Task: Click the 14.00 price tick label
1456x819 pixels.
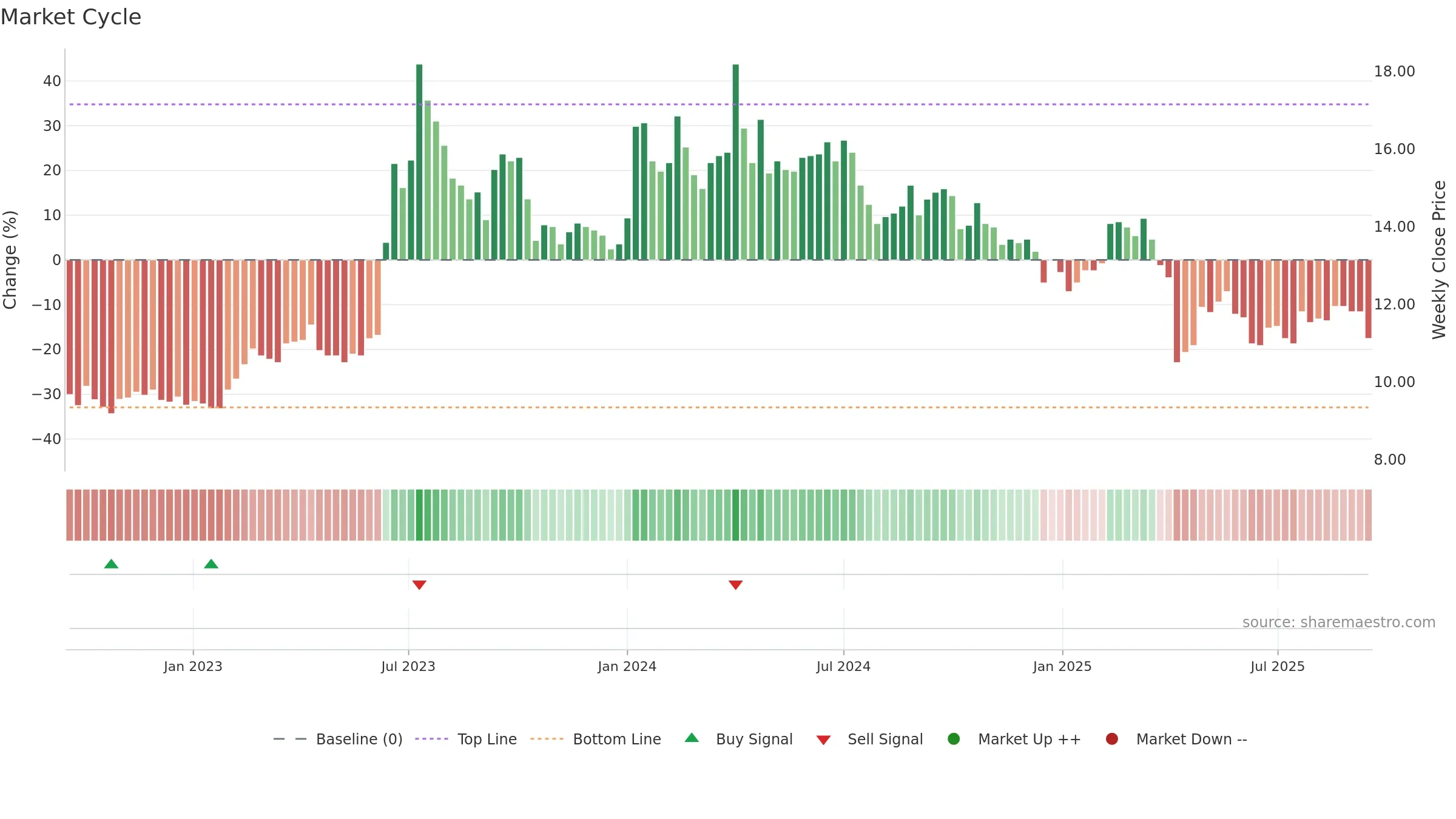Action: [1394, 226]
